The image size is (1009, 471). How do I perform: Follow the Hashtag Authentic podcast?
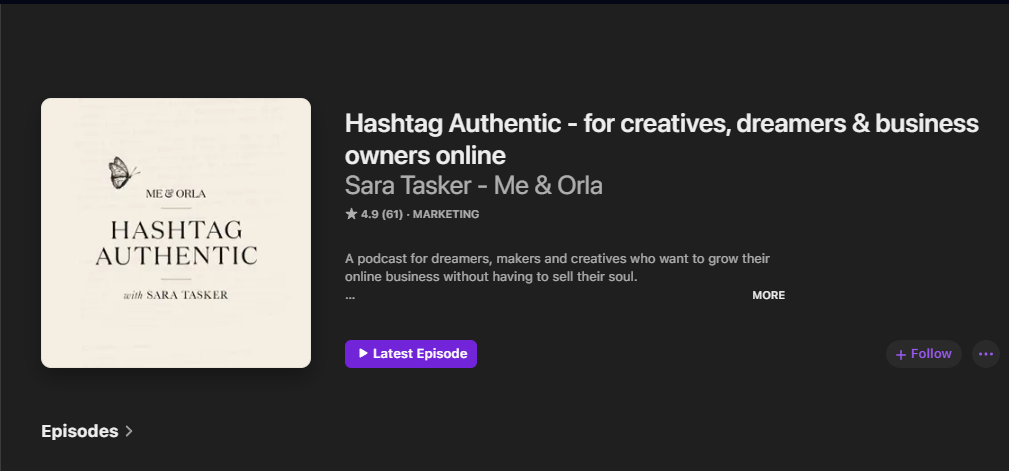[923, 354]
